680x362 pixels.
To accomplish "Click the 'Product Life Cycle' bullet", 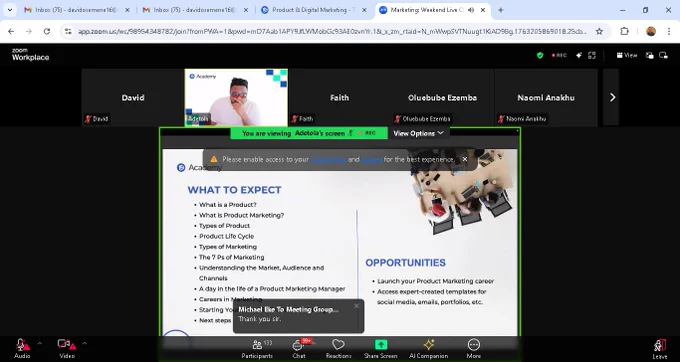I will coord(226,236).
